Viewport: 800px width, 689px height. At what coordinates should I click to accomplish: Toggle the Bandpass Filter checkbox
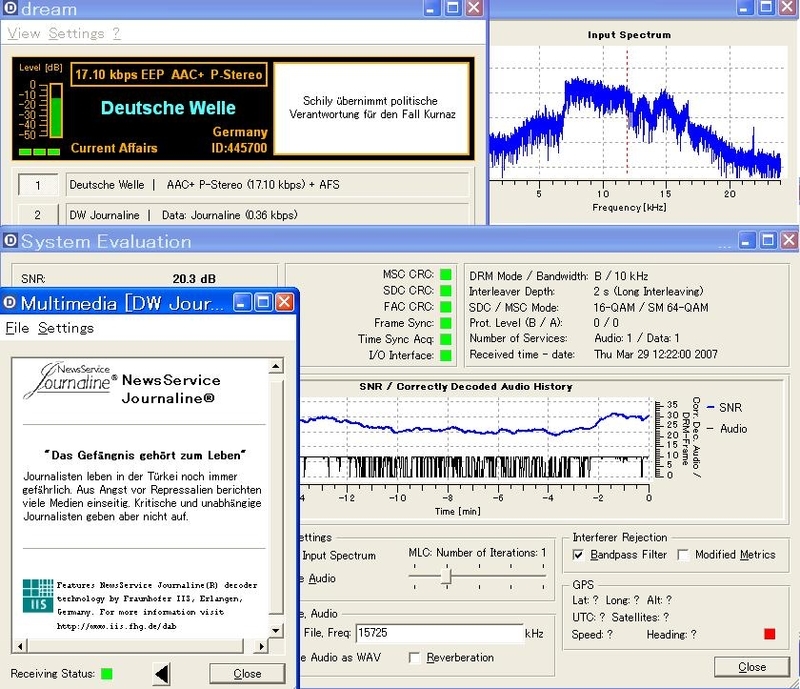[x=578, y=555]
